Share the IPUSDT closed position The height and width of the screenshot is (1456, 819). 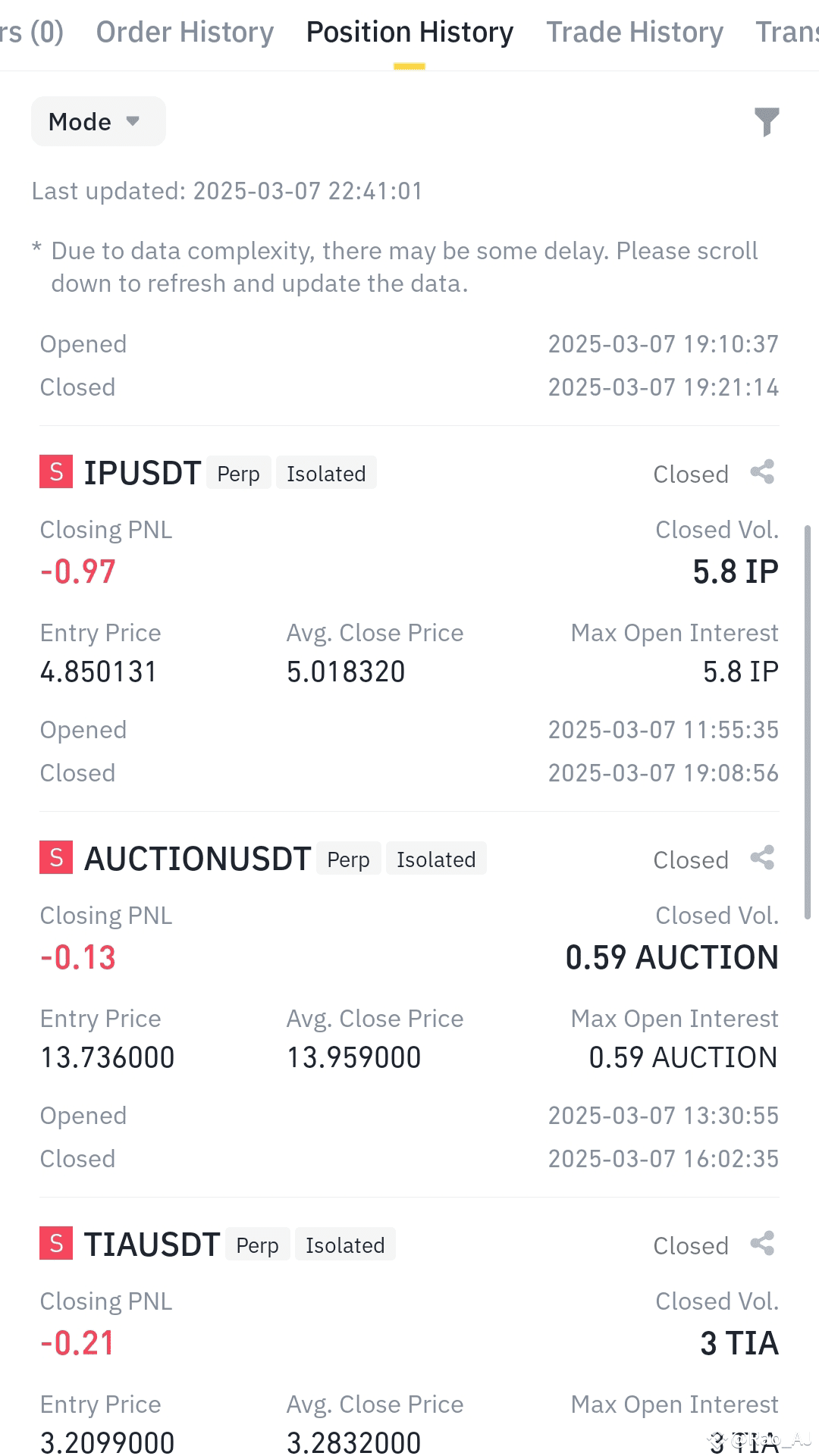click(762, 472)
